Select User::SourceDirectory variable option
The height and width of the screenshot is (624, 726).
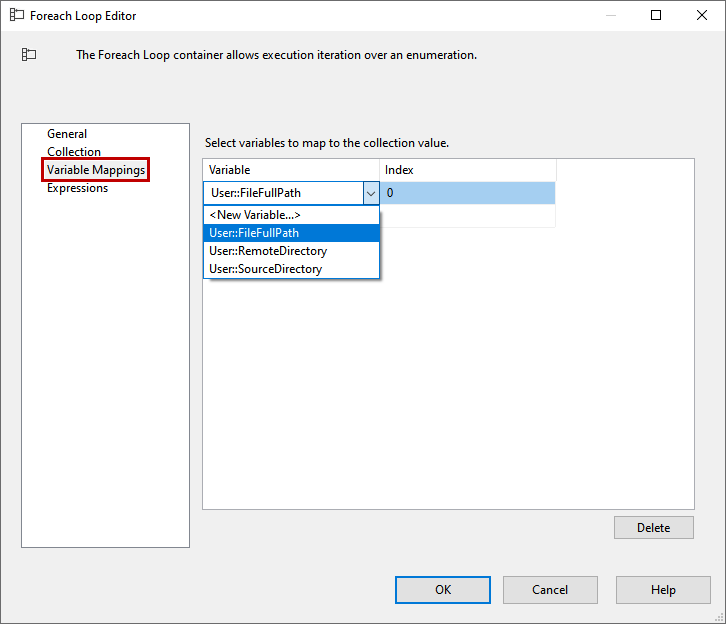click(x=266, y=269)
